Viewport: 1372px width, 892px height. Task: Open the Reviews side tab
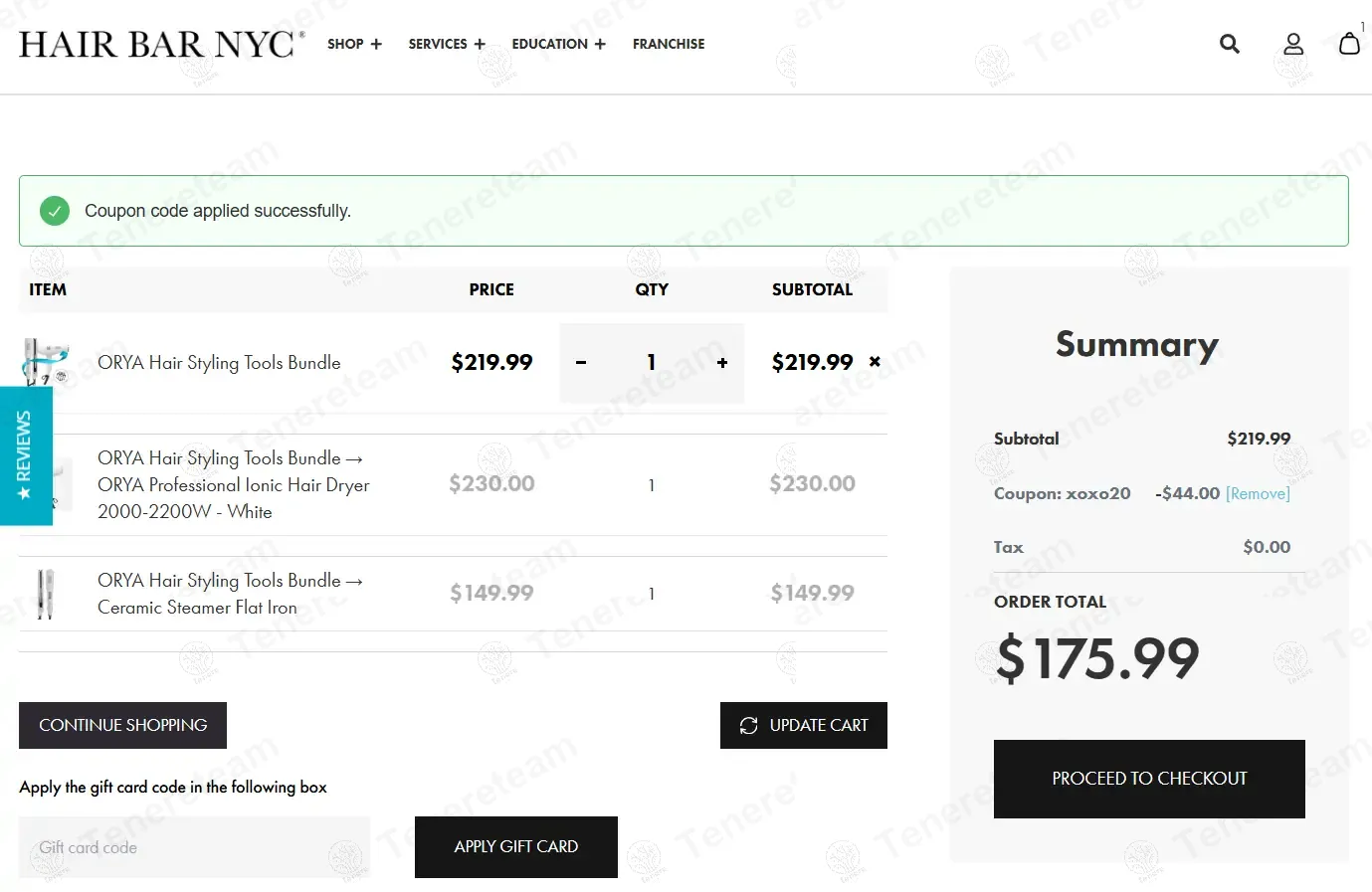[25, 455]
